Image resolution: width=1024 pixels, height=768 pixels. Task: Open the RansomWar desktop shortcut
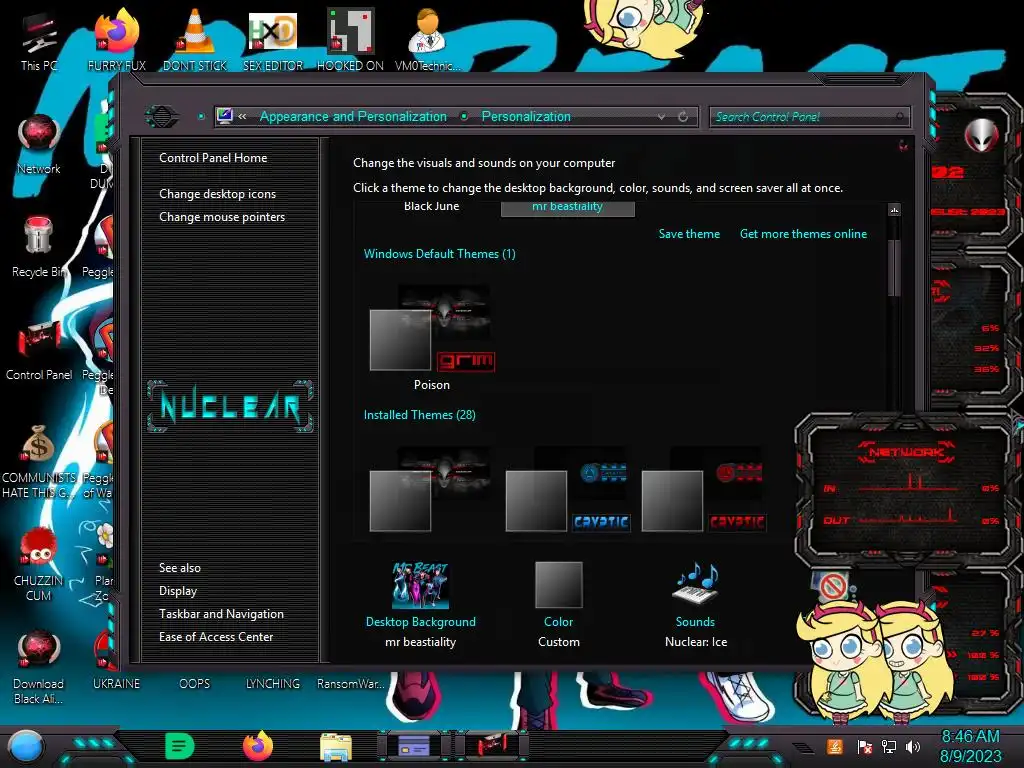(351, 684)
